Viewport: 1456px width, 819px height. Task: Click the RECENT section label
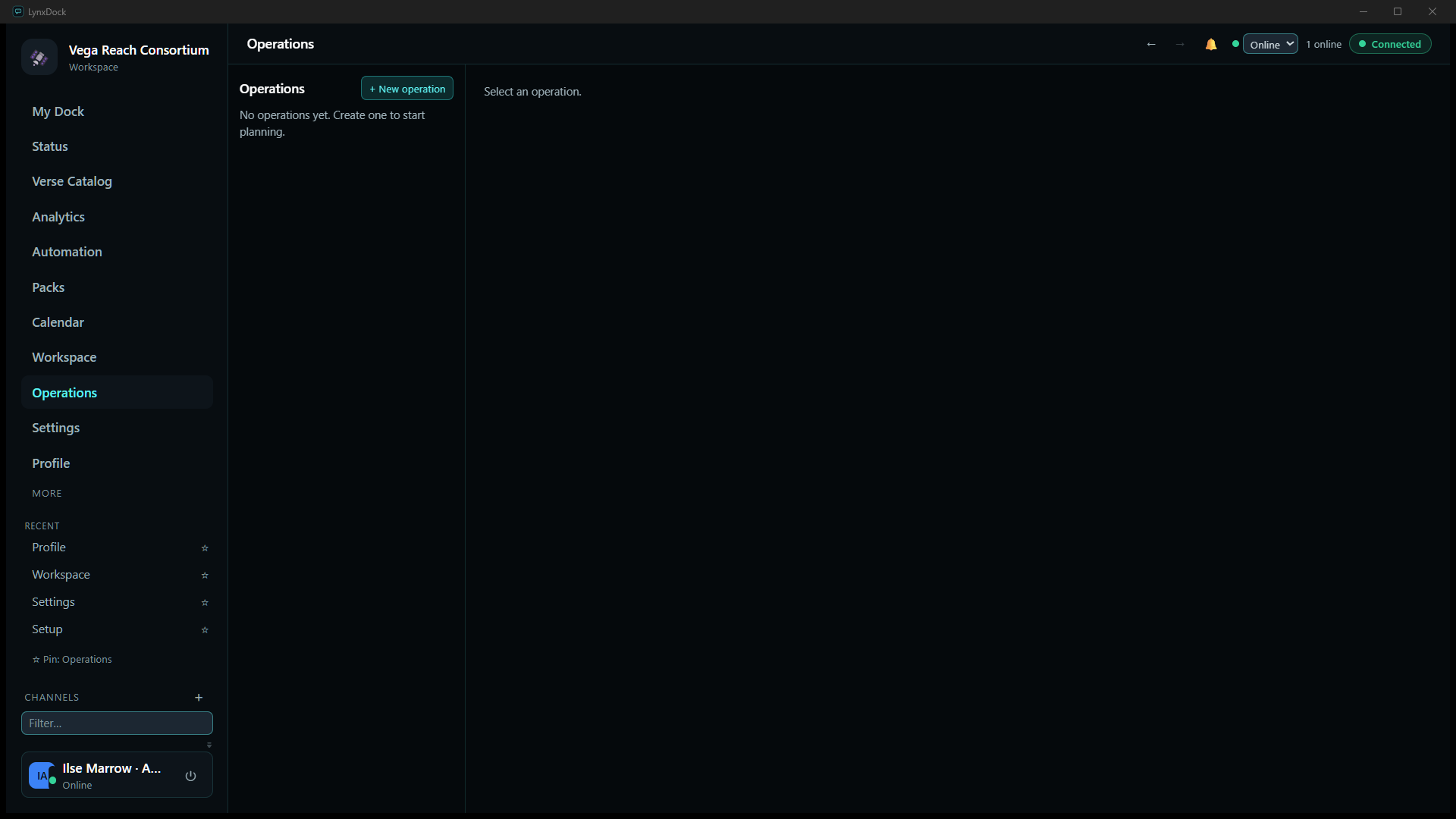point(42,526)
